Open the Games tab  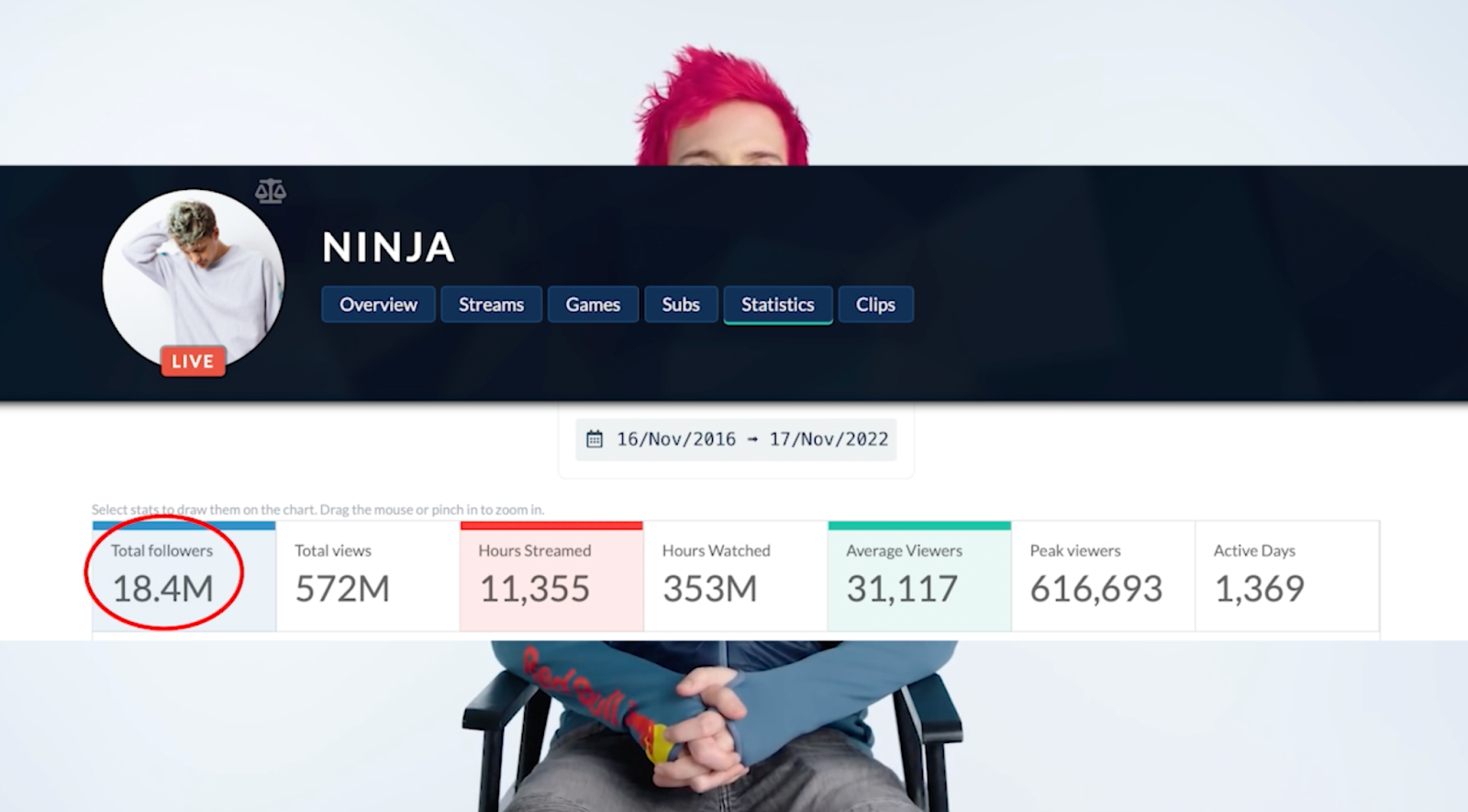593,305
